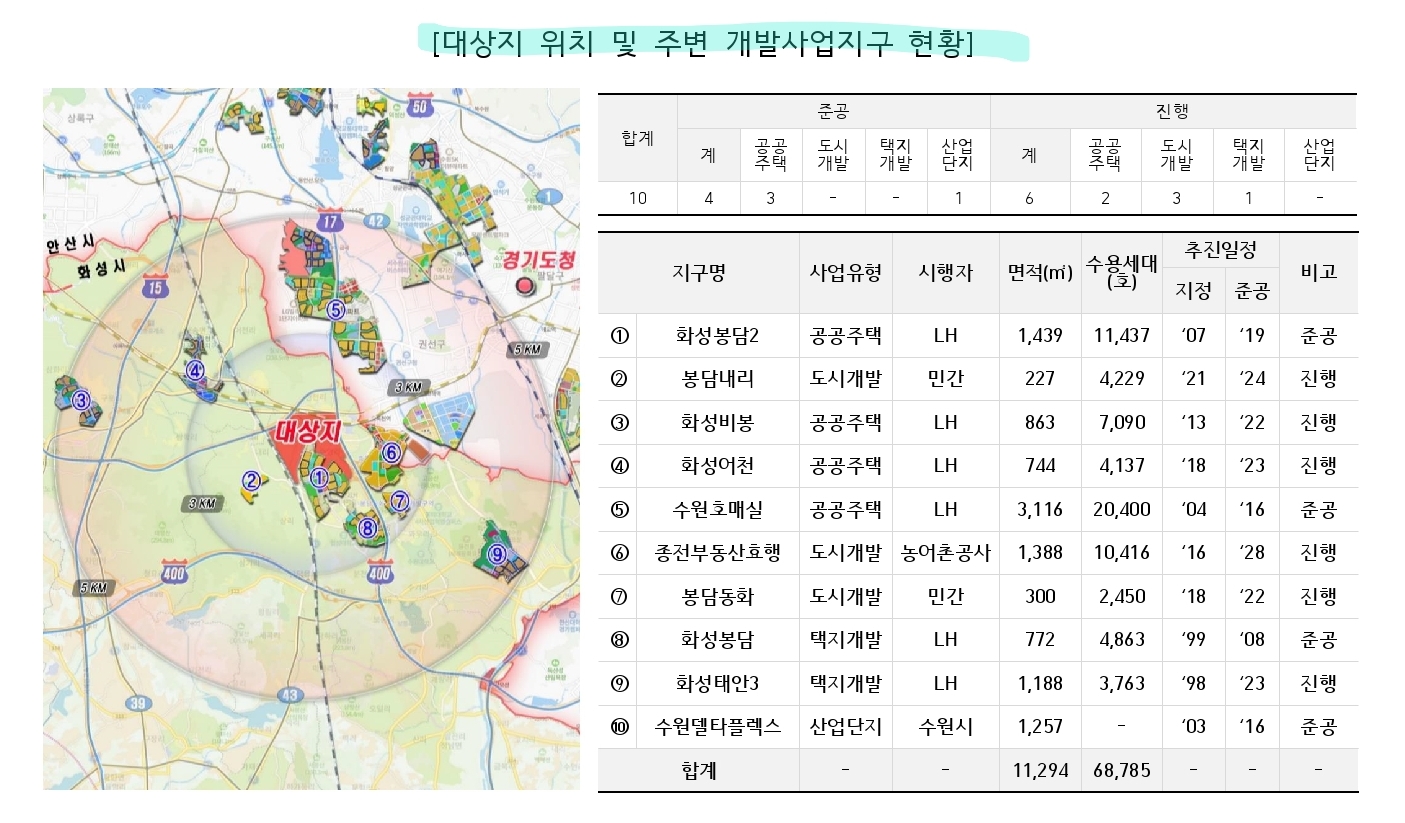Click the summary total value 10

[x=637, y=198]
